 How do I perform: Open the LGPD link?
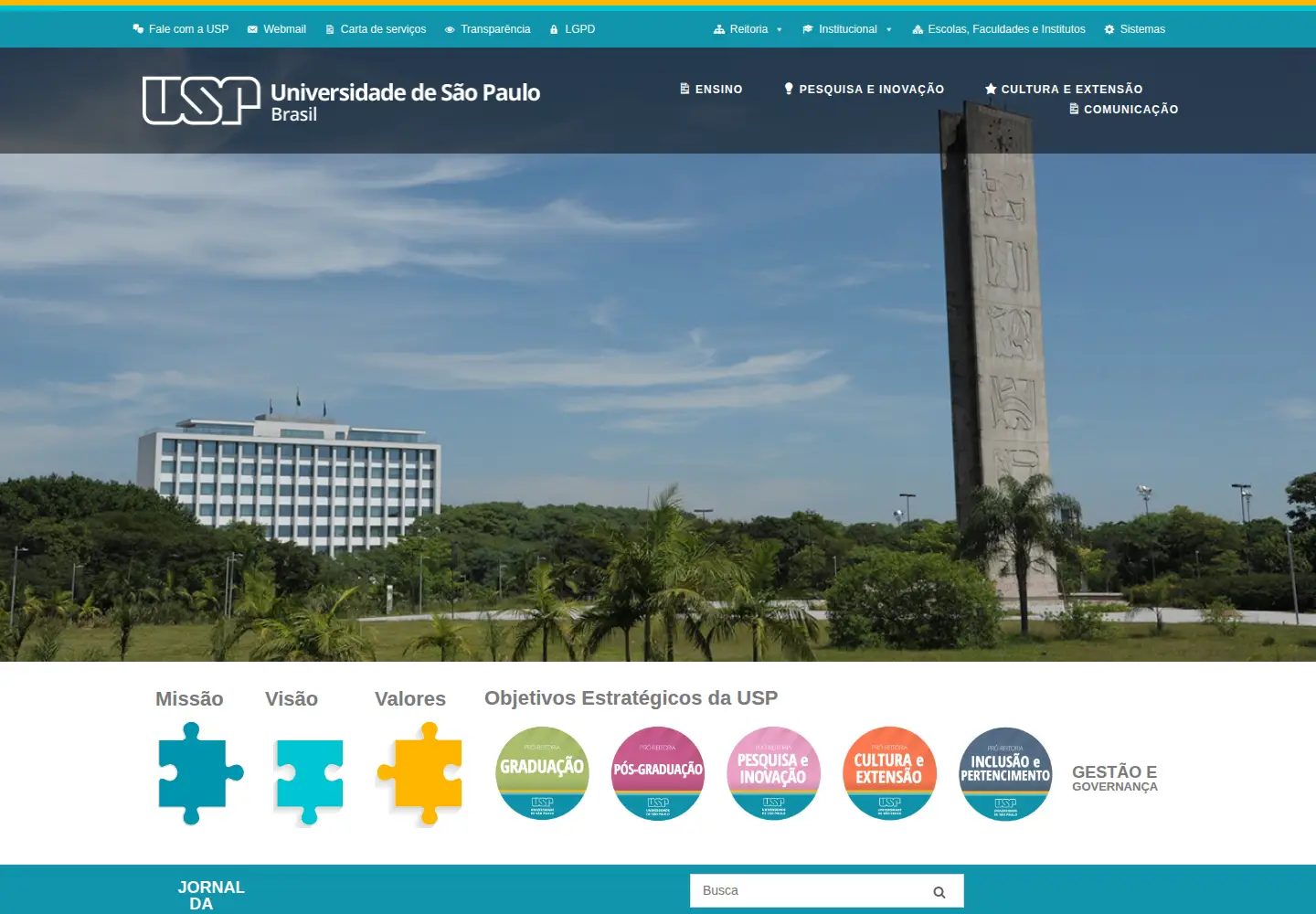point(572,29)
